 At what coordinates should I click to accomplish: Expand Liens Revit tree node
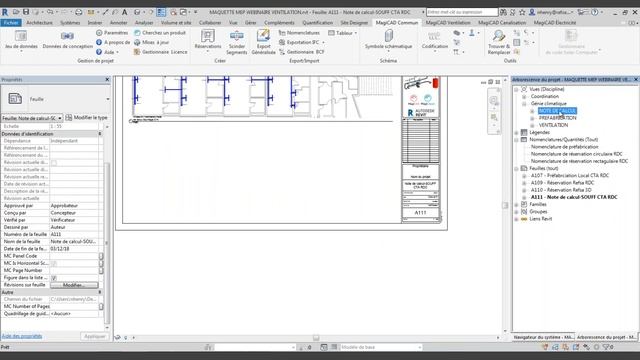pyautogui.click(x=516, y=219)
